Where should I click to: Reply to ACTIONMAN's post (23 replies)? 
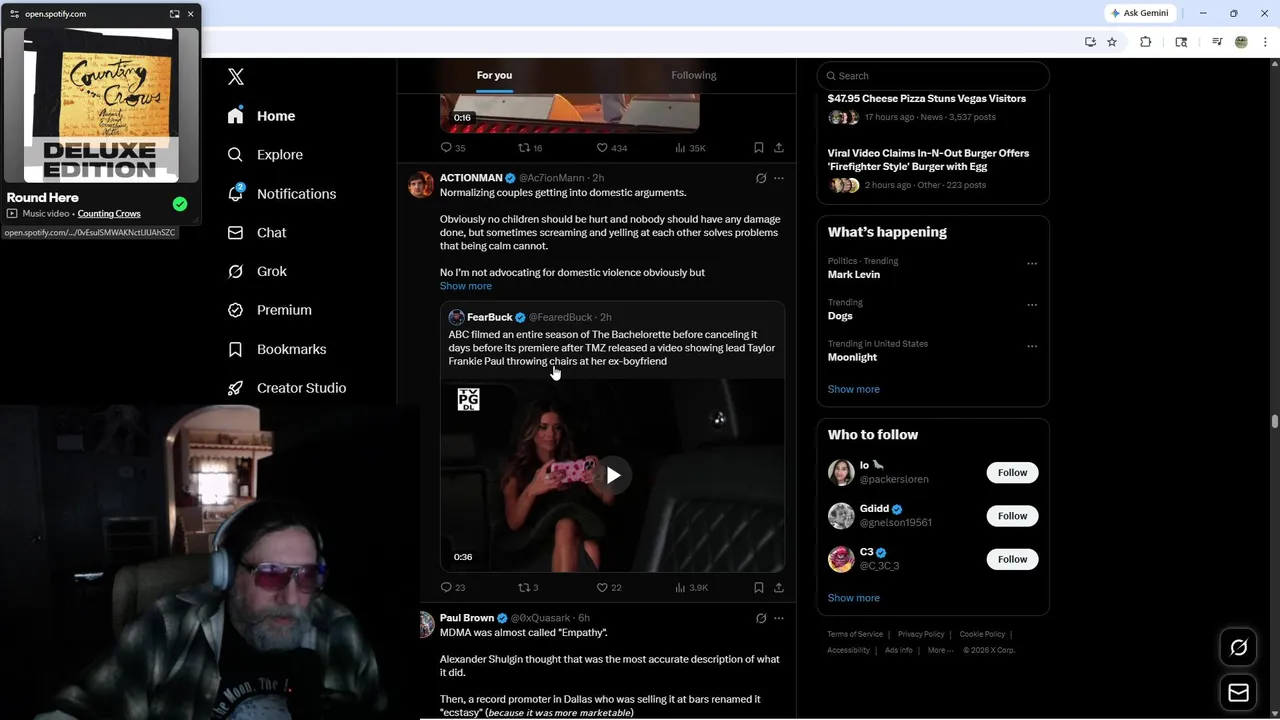point(453,588)
